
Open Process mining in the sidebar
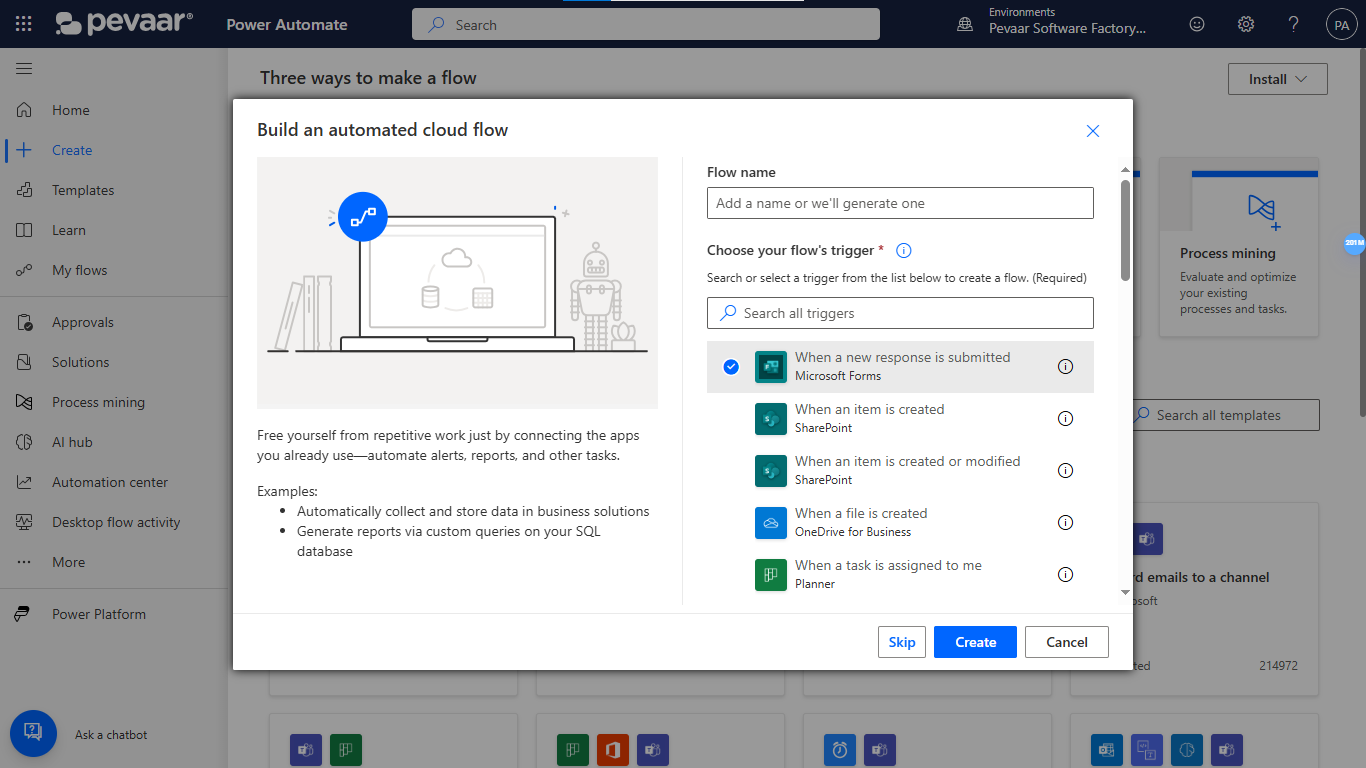[x=98, y=402]
